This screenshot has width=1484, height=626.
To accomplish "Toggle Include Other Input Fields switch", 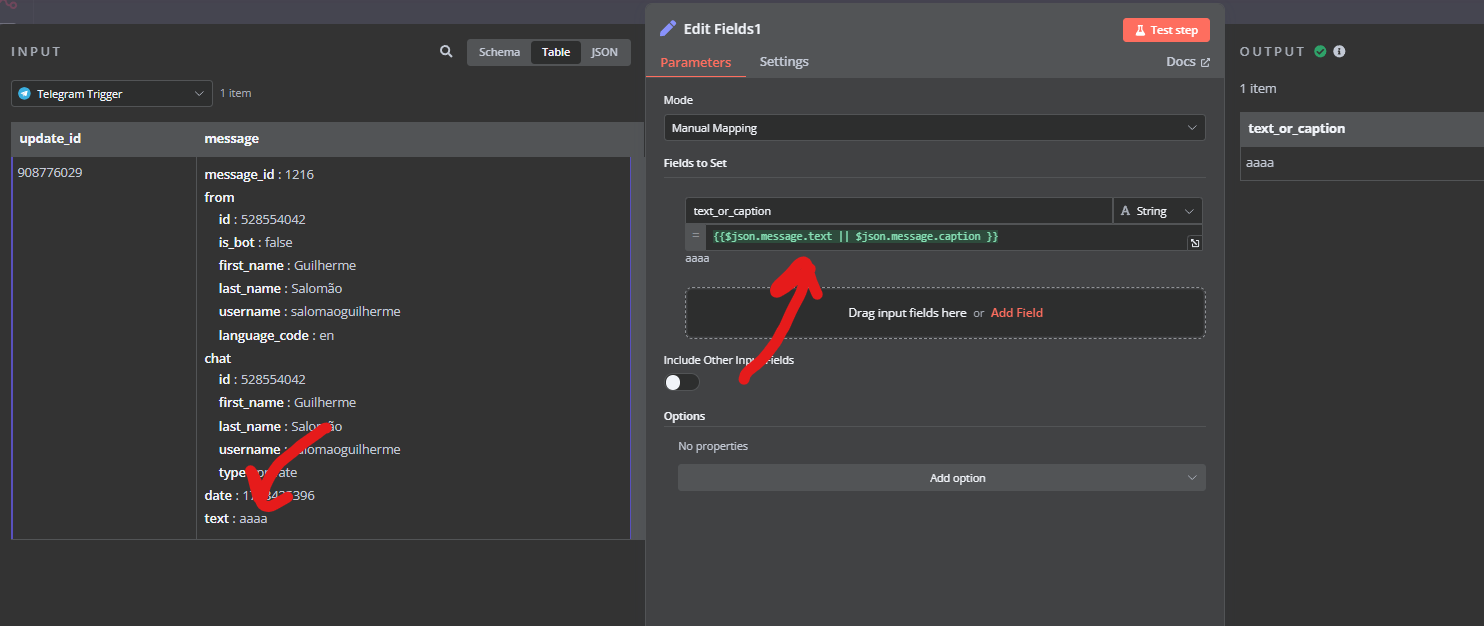I will click(x=681, y=382).
